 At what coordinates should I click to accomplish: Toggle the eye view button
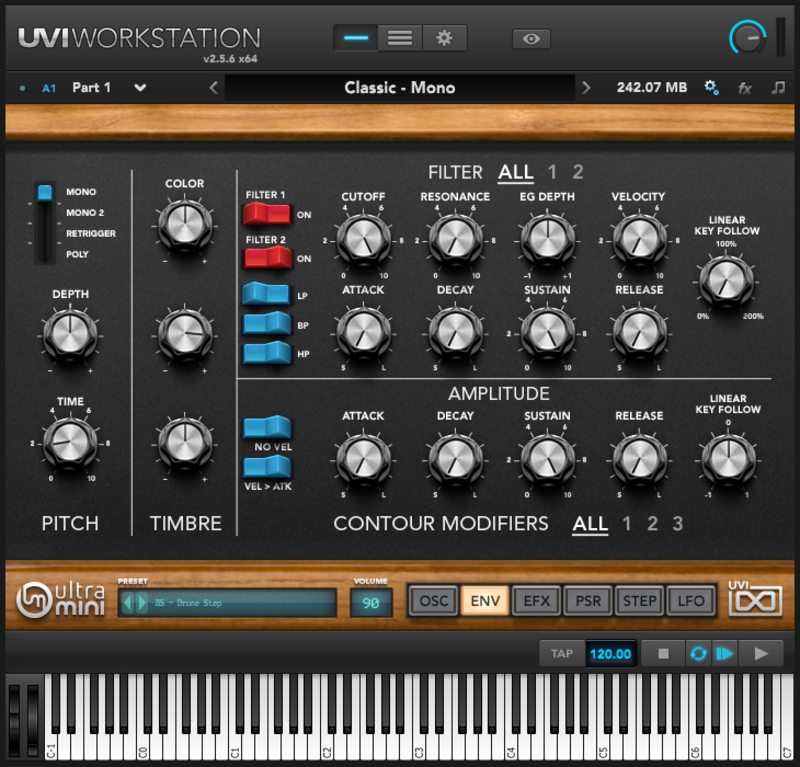click(531, 39)
